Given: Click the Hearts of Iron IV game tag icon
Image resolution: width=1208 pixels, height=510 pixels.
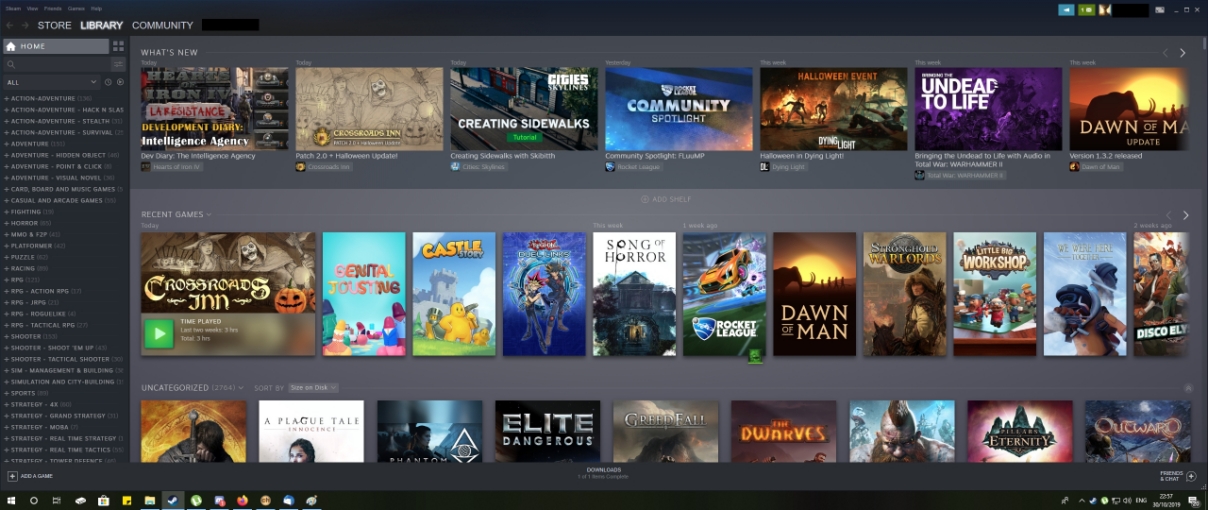Looking at the screenshot, I should point(145,167).
